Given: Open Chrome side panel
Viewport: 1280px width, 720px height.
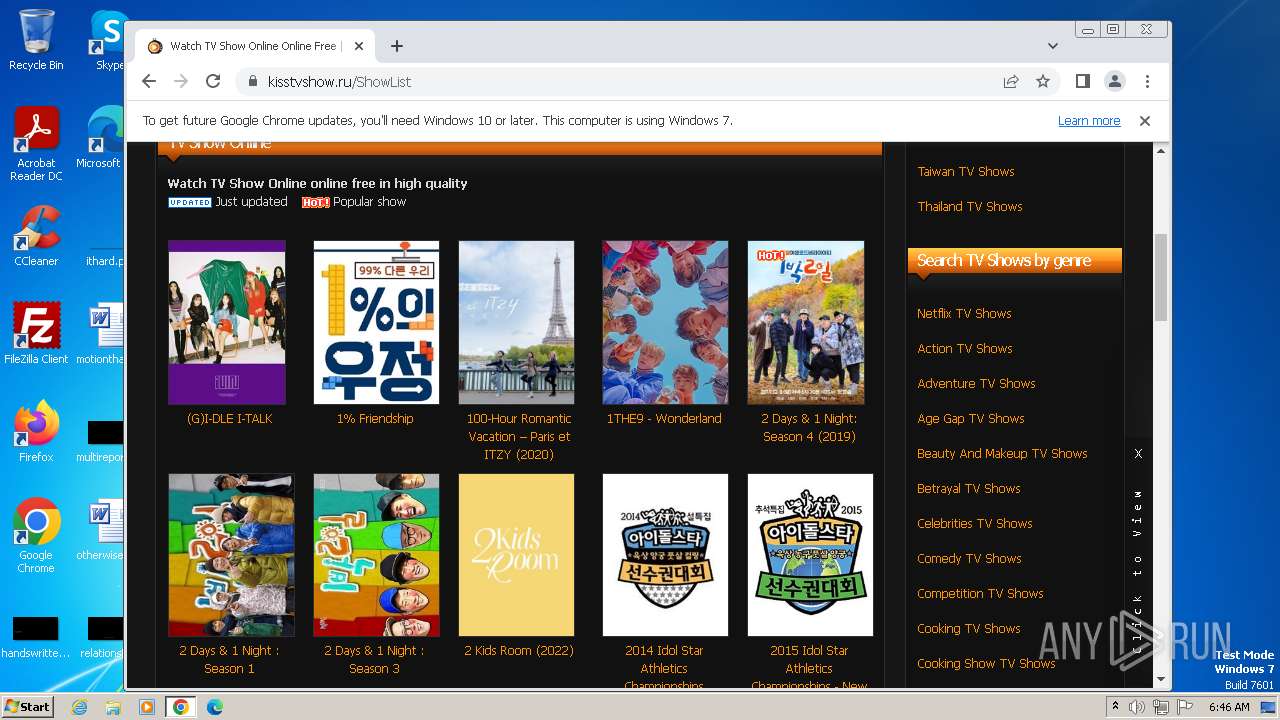Looking at the screenshot, I should (1082, 81).
